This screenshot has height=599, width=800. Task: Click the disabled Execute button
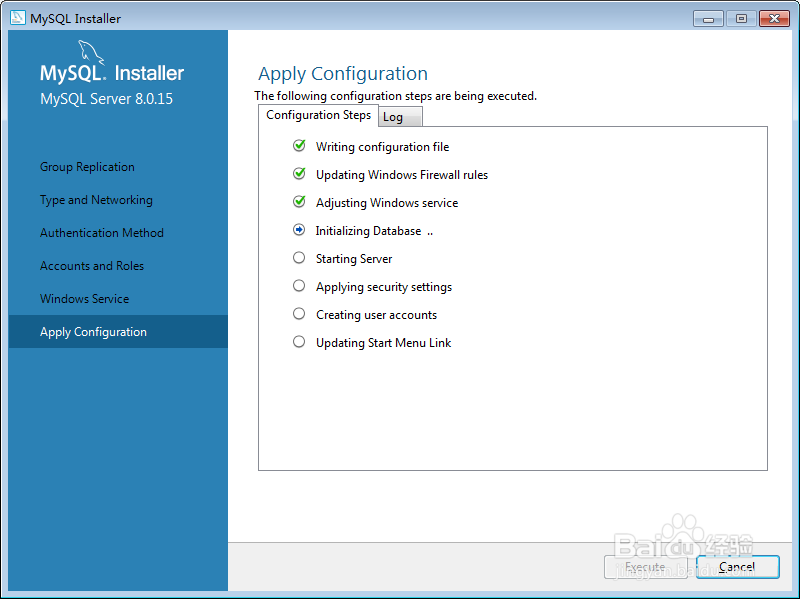(645, 567)
